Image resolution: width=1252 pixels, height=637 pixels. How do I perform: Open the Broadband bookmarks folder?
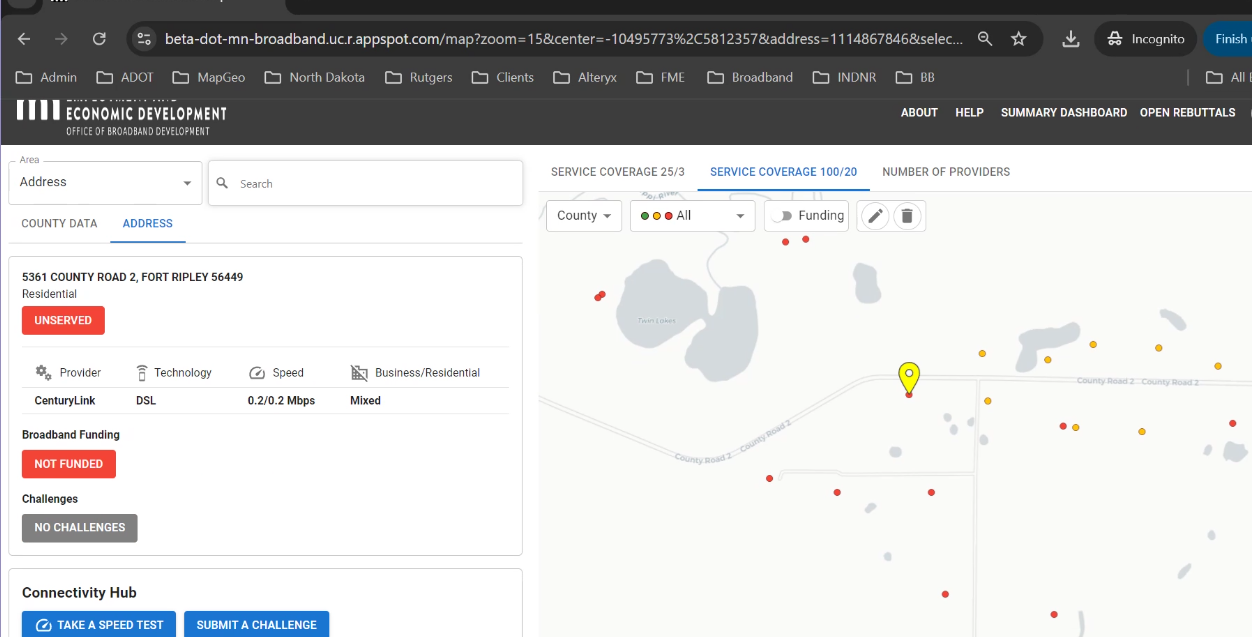[750, 77]
